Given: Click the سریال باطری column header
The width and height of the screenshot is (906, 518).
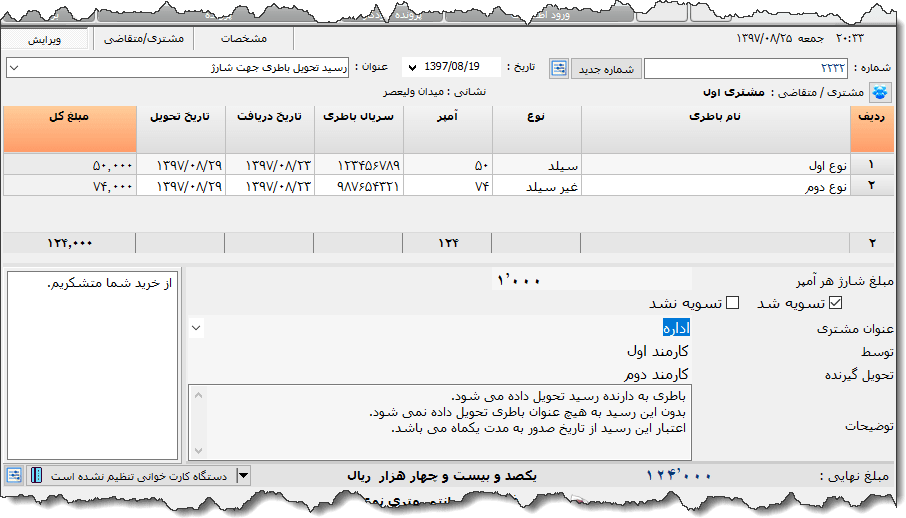Looking at the screenshot, I should pos(359,129).
